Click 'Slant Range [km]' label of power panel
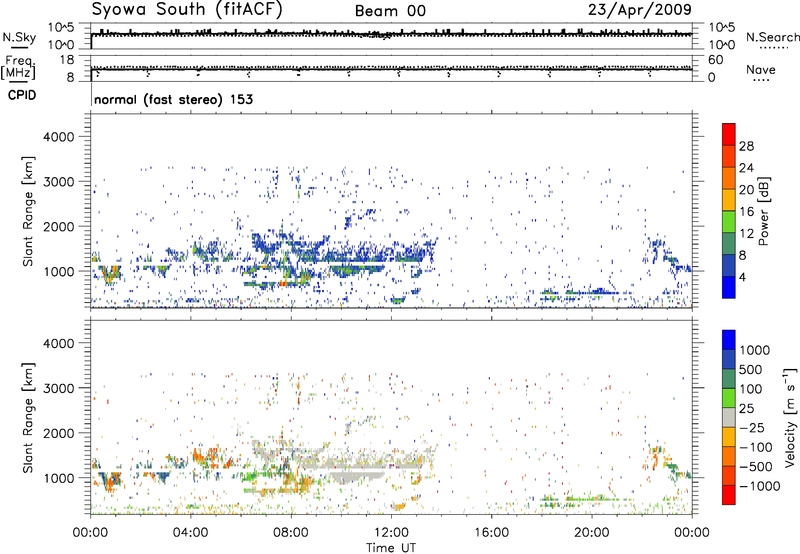The width and height of the screenshot is (800, 554). coord(28,211)
